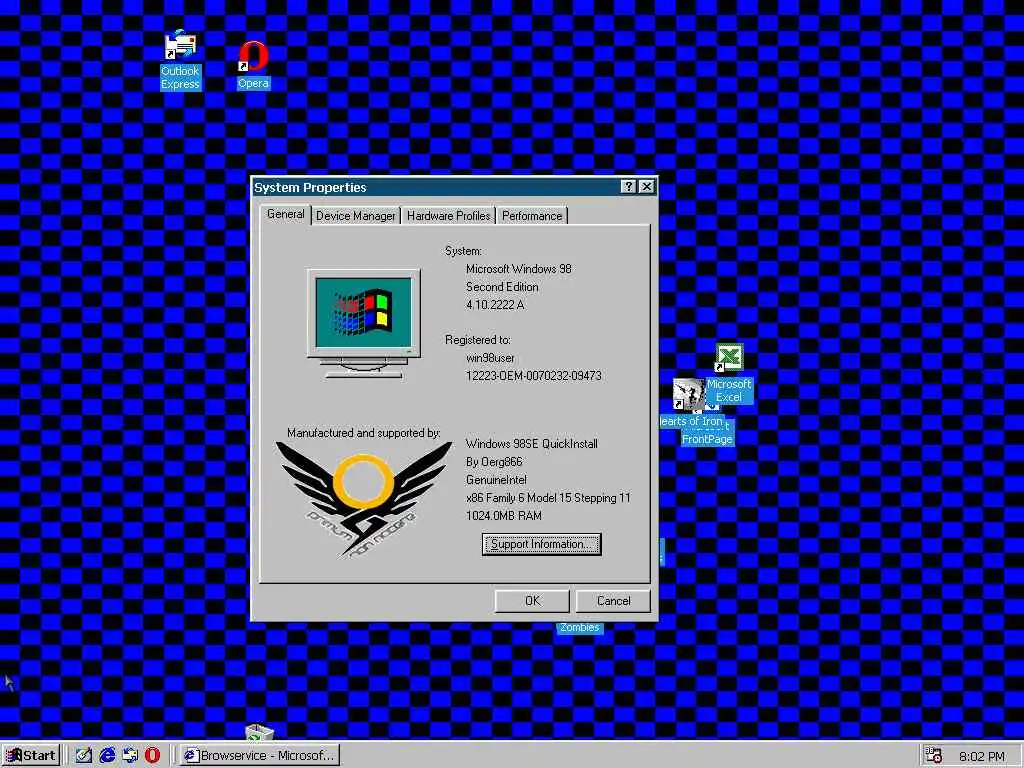Switch to the Device Manager tab

coord(355,216)
